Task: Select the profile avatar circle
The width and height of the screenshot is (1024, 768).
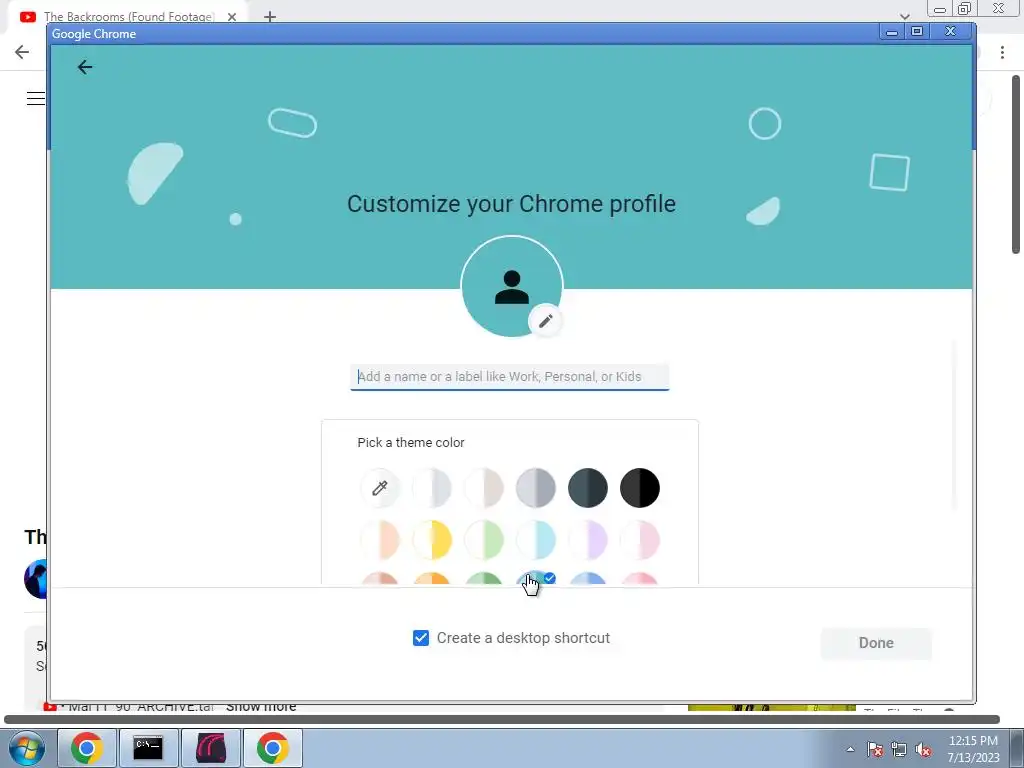Action: point(512,287)
